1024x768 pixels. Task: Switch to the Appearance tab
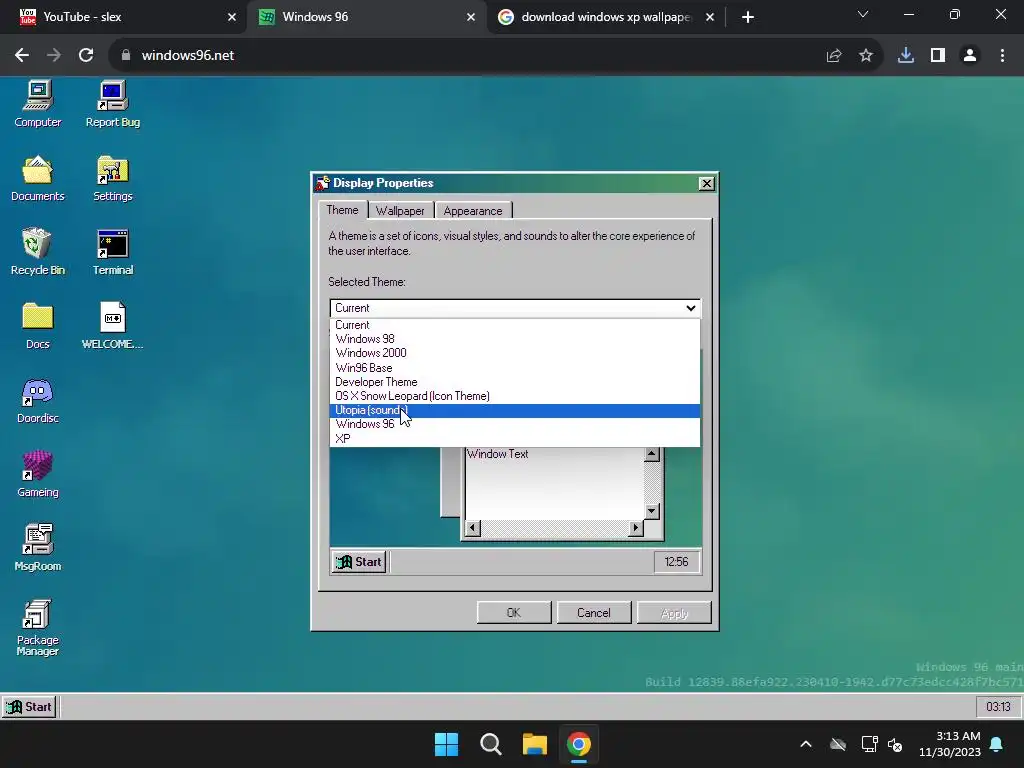473,210
